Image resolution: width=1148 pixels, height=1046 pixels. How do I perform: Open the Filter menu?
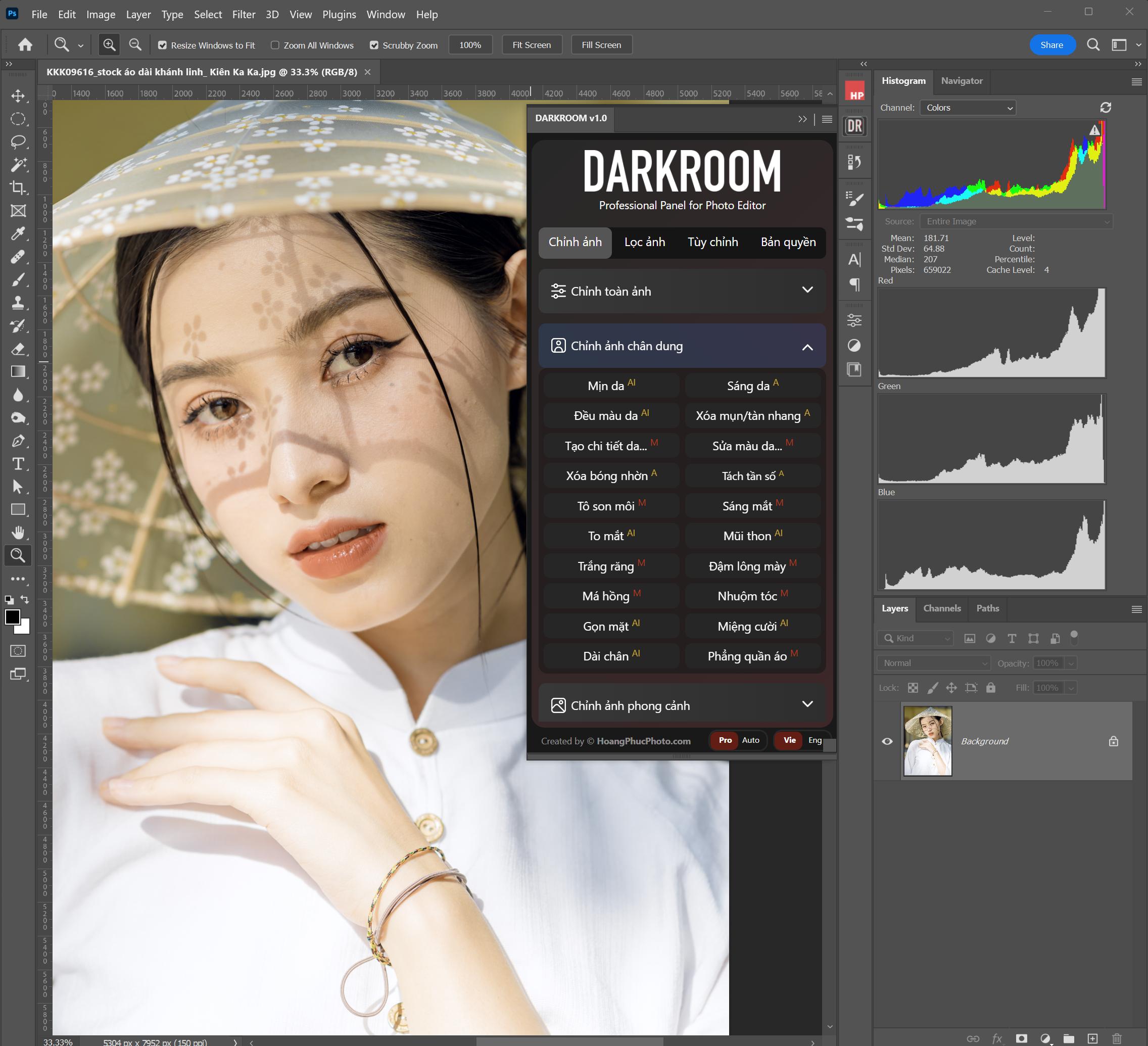[x=243, y=14]
